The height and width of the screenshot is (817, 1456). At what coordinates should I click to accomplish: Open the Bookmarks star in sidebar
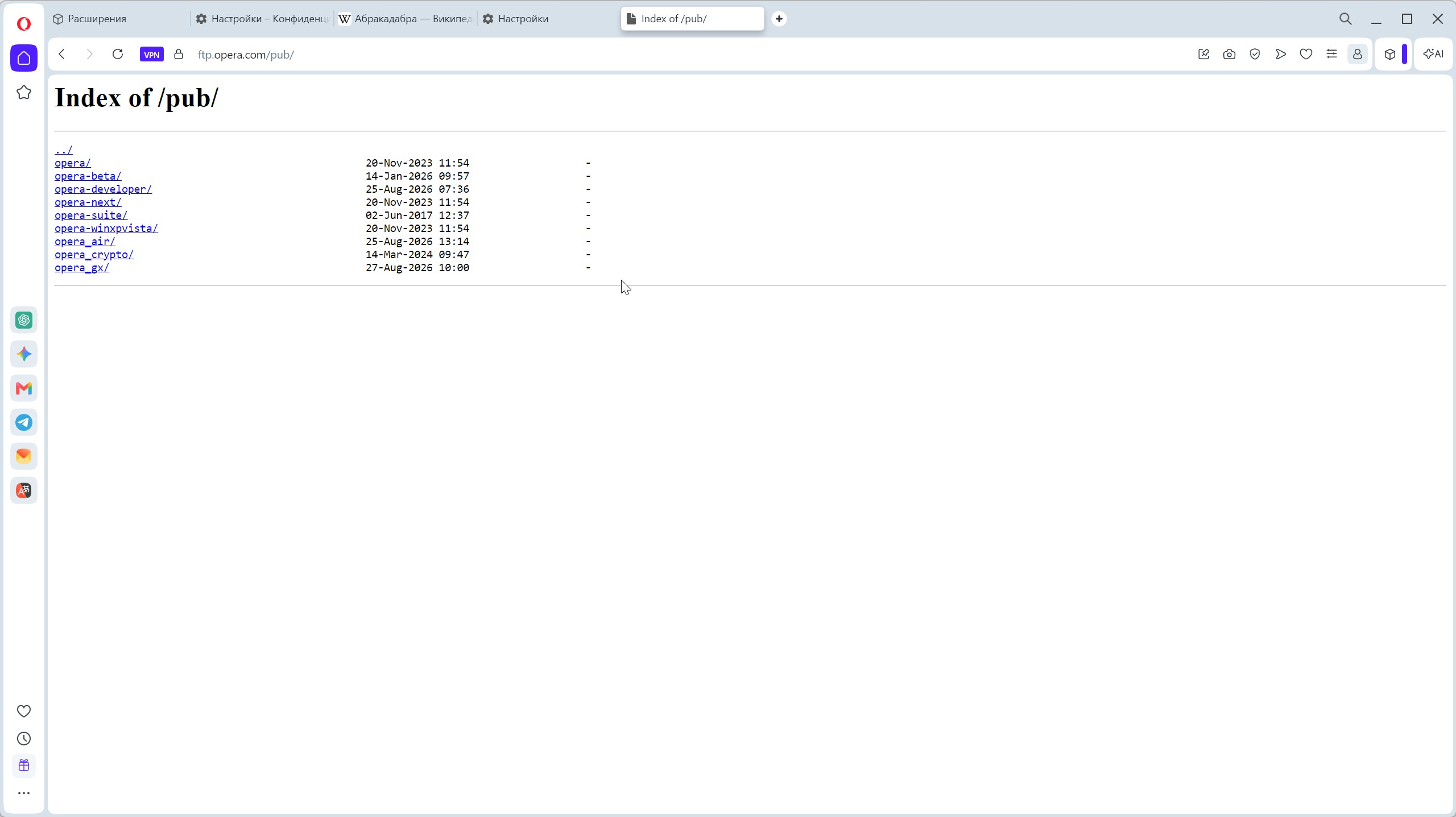pyautogui.click(x=24, y=92)
